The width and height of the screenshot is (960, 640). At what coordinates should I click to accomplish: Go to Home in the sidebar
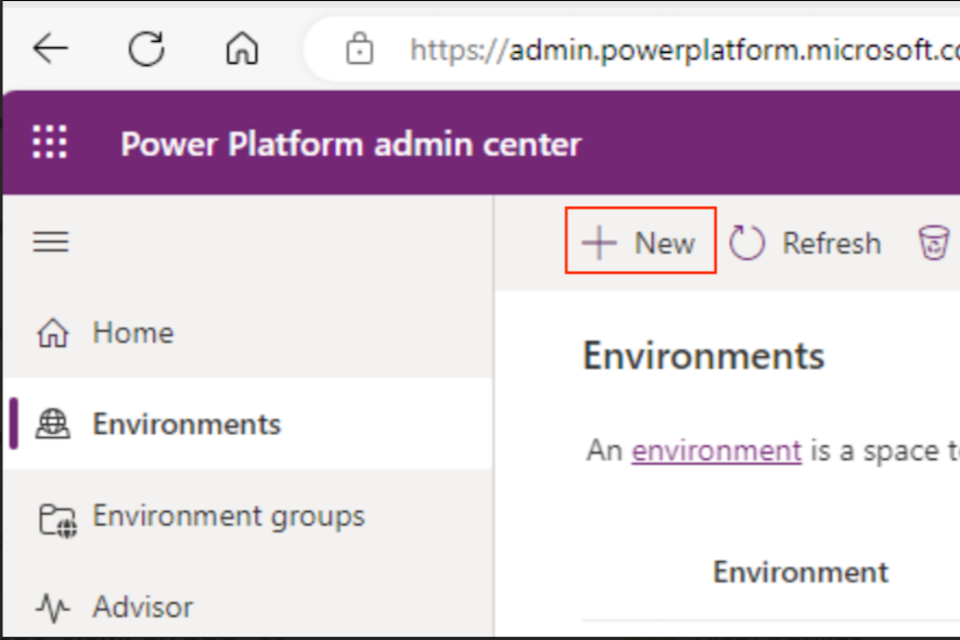(132, 332)
